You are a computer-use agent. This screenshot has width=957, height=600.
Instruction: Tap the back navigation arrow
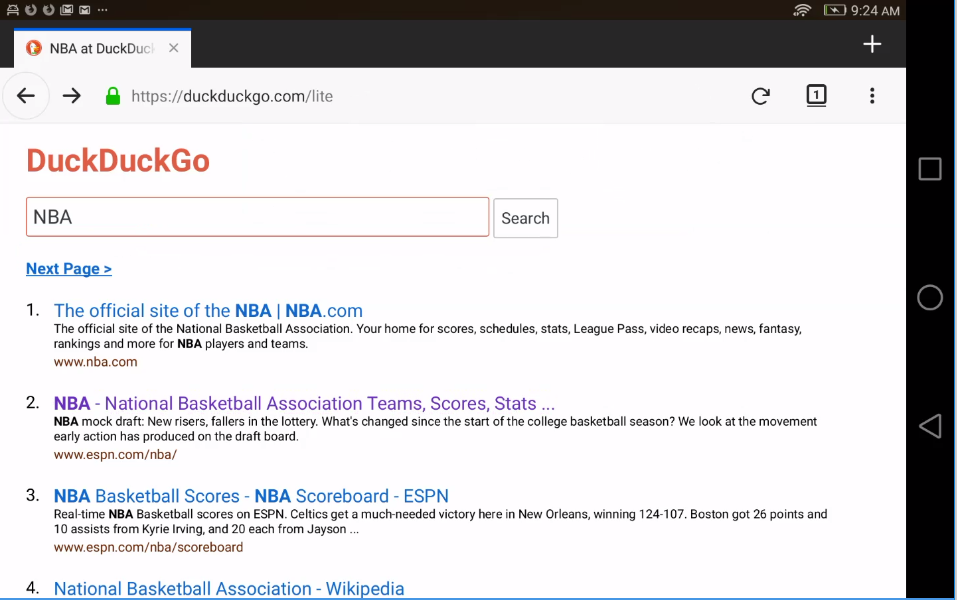coord(25,95)
